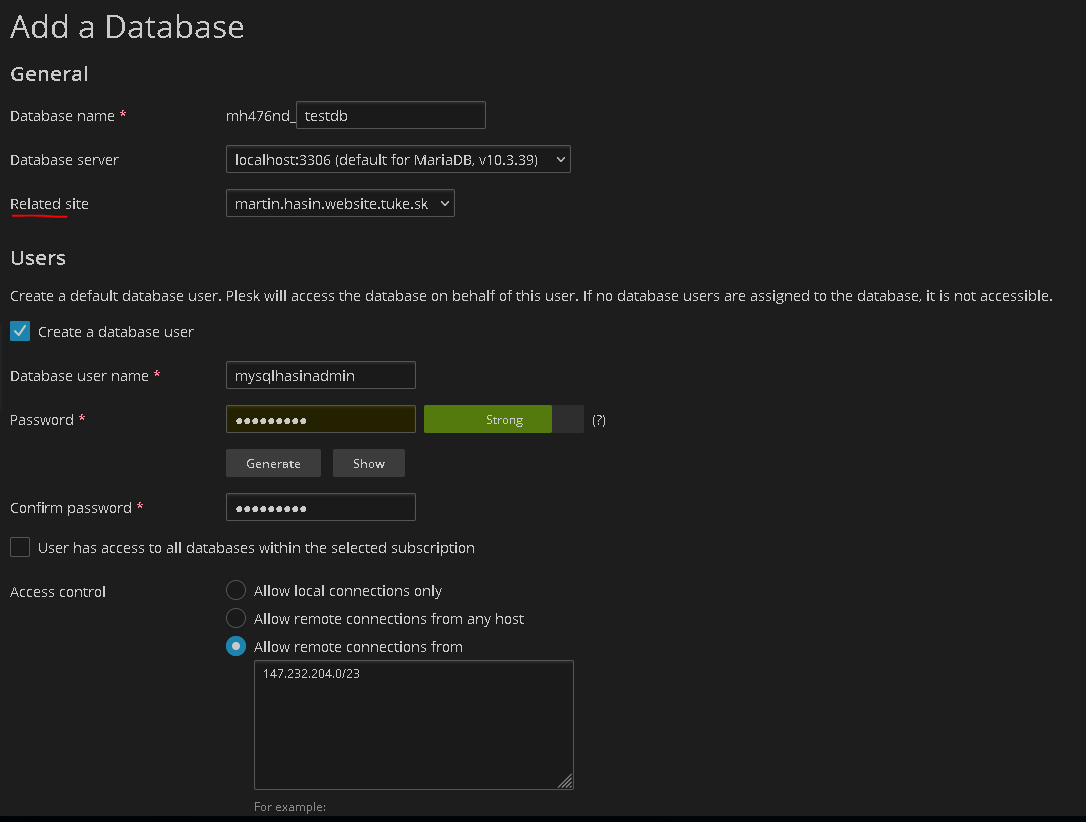Click the resize handle of the IP textarea

[565, 781]
